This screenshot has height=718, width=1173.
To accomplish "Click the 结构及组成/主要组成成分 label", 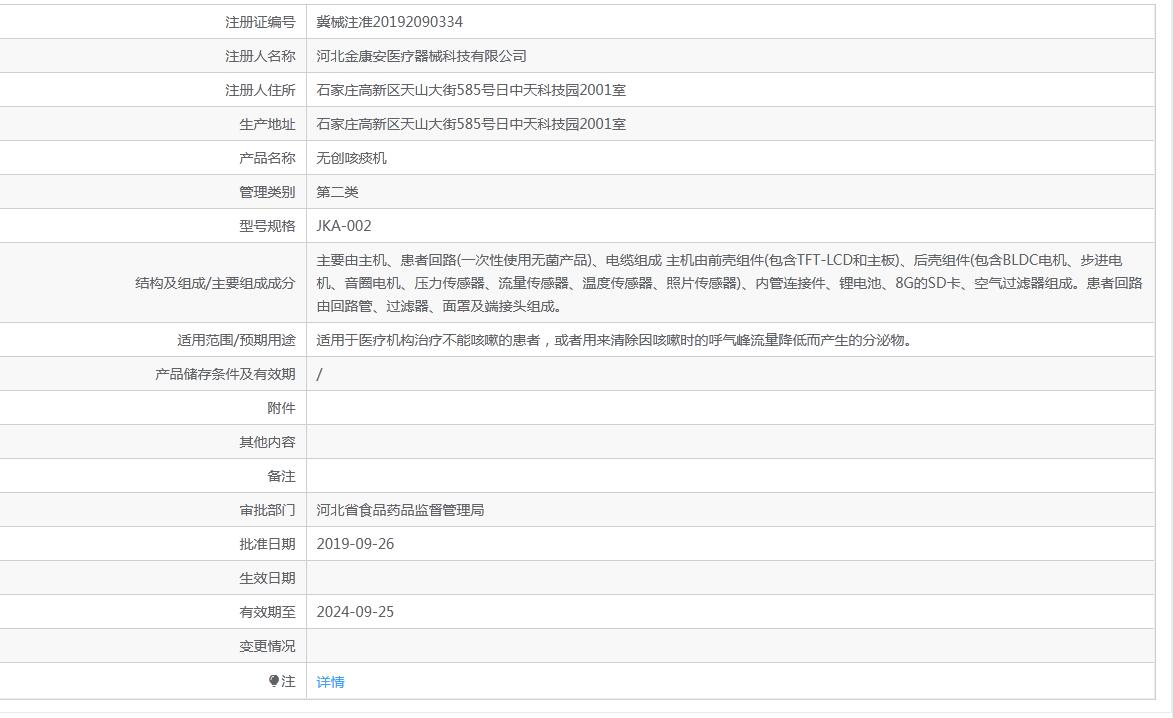I will click(215, 283).
